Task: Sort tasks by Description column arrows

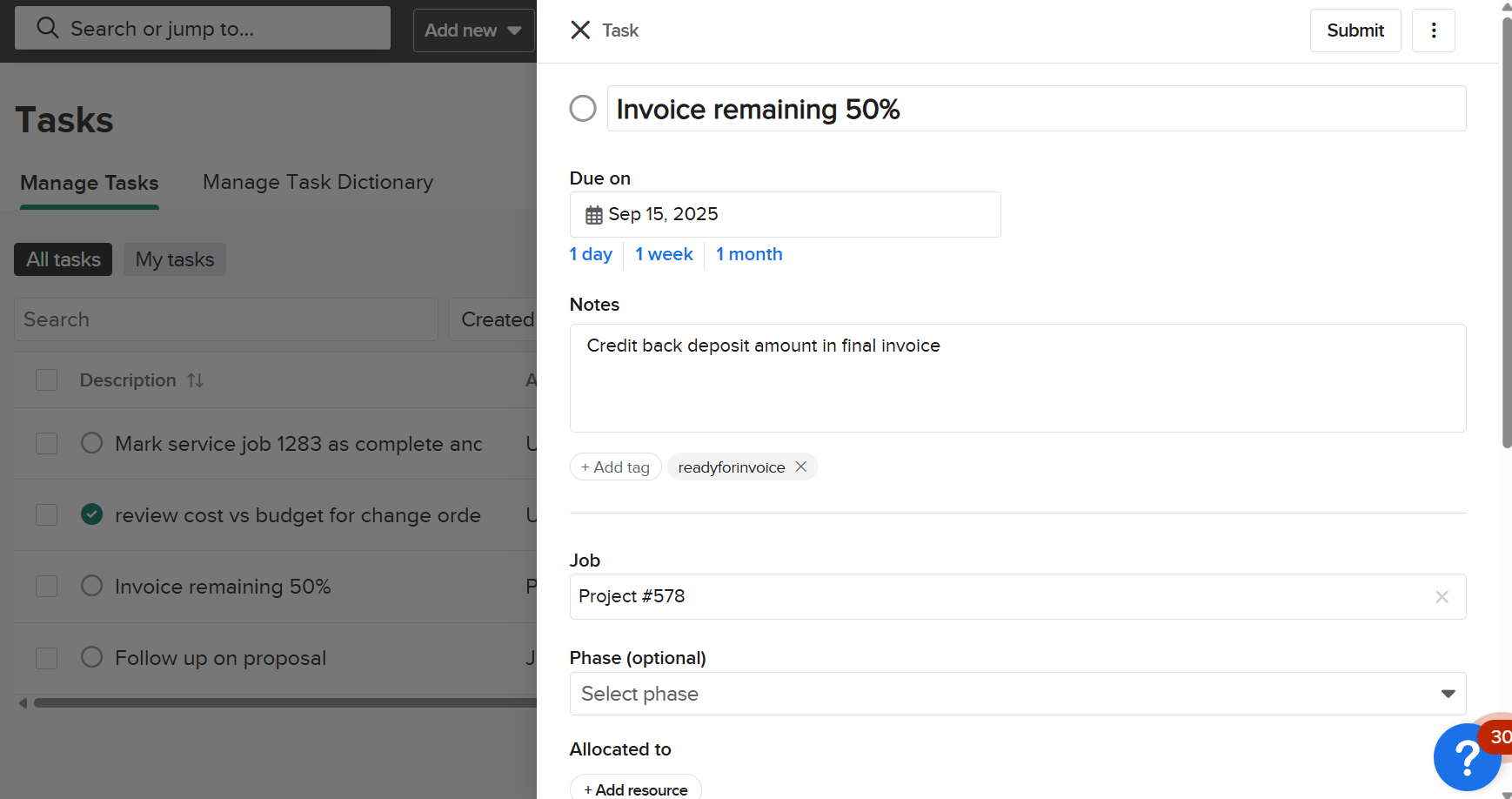Action: 196,380
